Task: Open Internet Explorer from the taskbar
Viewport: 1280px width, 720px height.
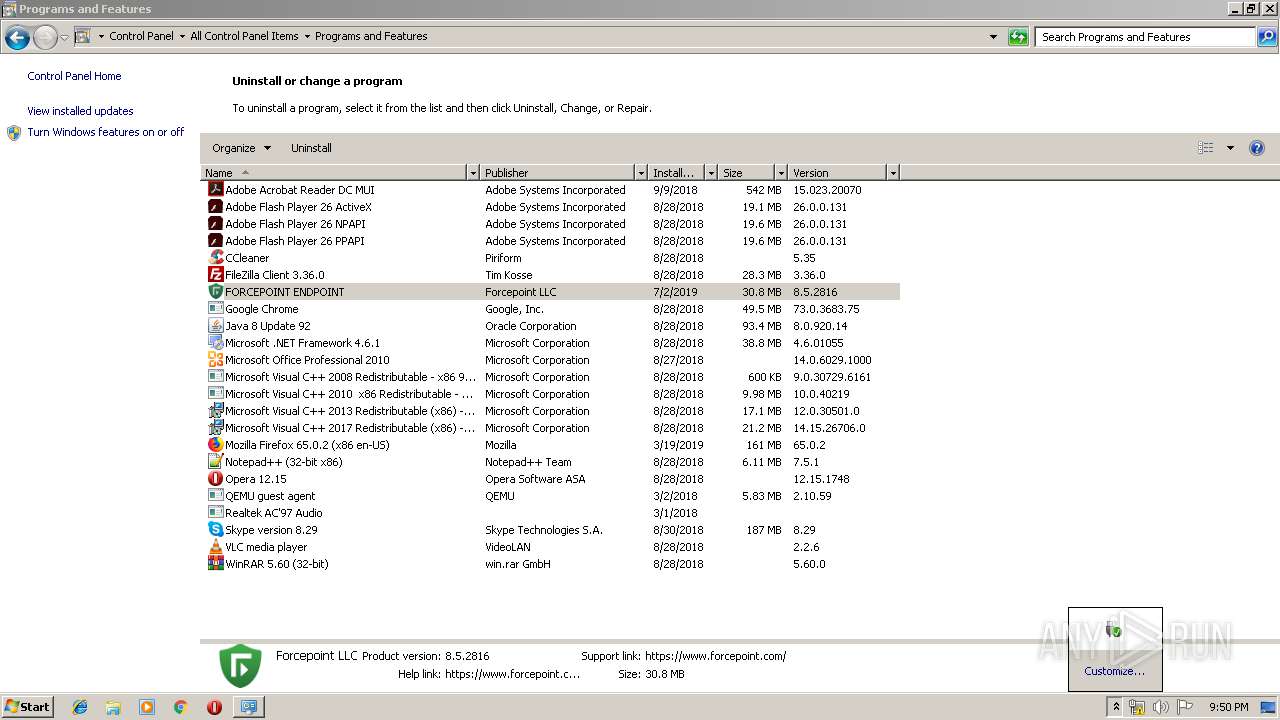Action: (x=80, y=707)
